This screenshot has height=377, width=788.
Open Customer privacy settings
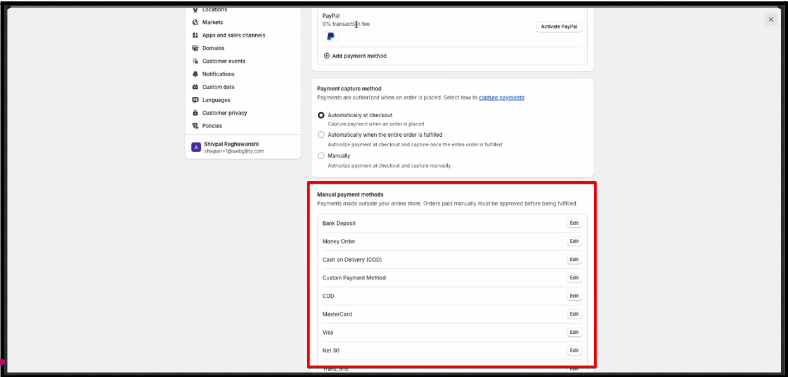(225, 113)
